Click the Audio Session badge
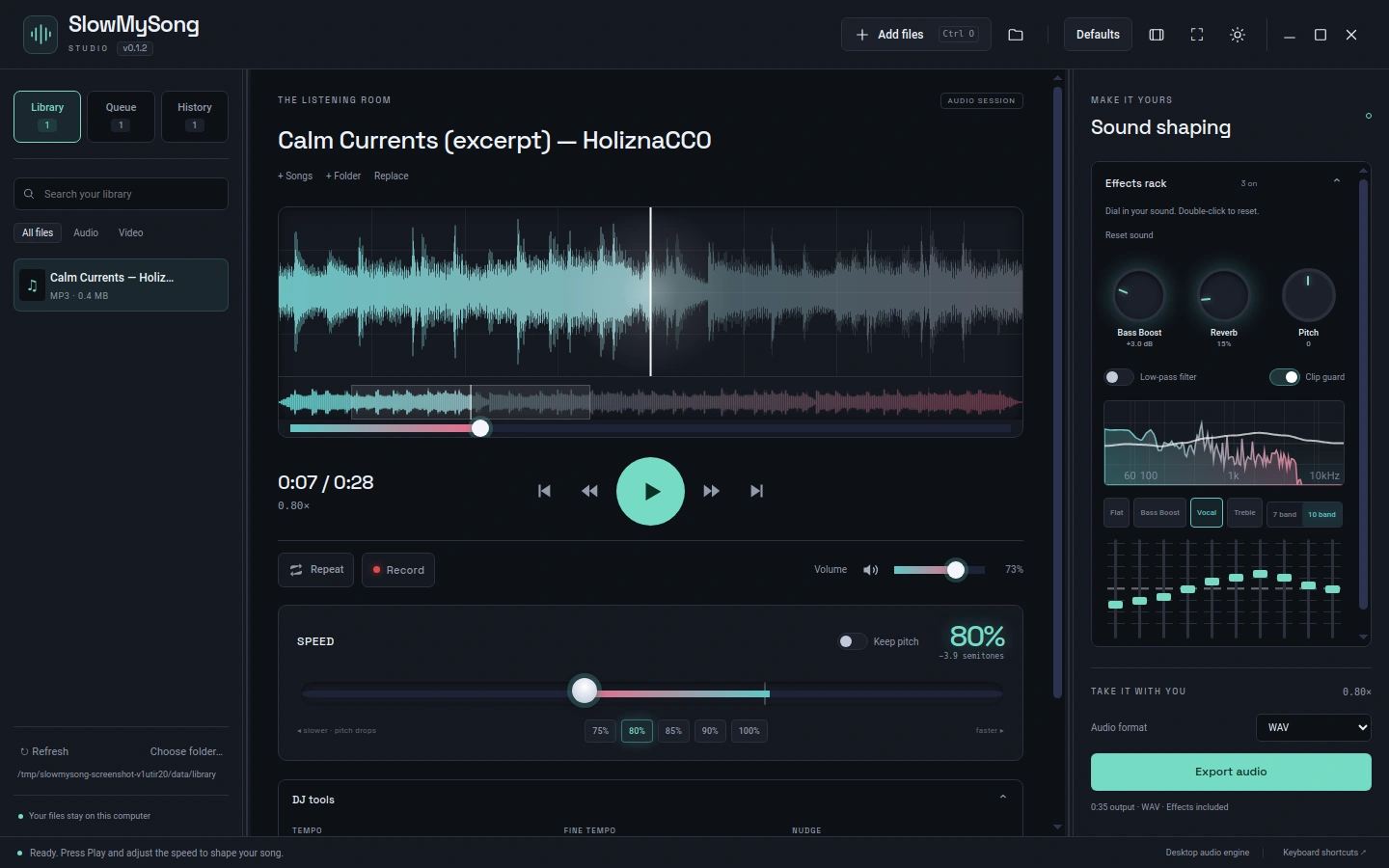Image resolution: width=1389 pixels, height=868 pixels. coord(981,100)
